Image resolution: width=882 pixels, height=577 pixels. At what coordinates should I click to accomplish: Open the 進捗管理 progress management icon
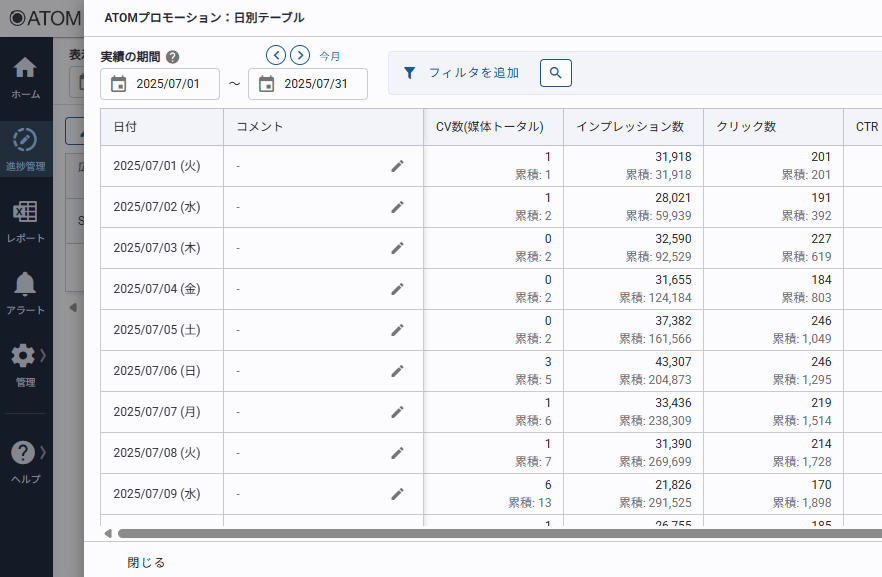(x=25, y=147)
